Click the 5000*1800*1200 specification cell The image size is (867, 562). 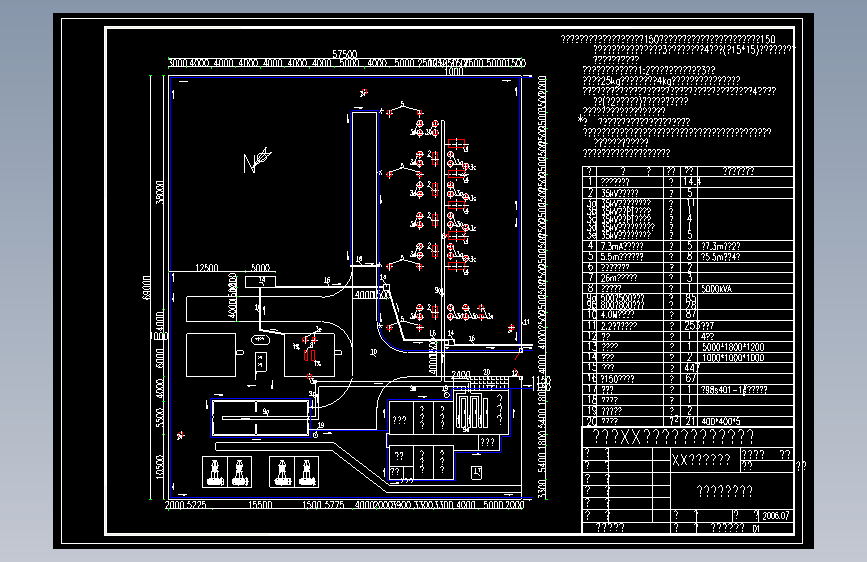[x=733, y=347]
